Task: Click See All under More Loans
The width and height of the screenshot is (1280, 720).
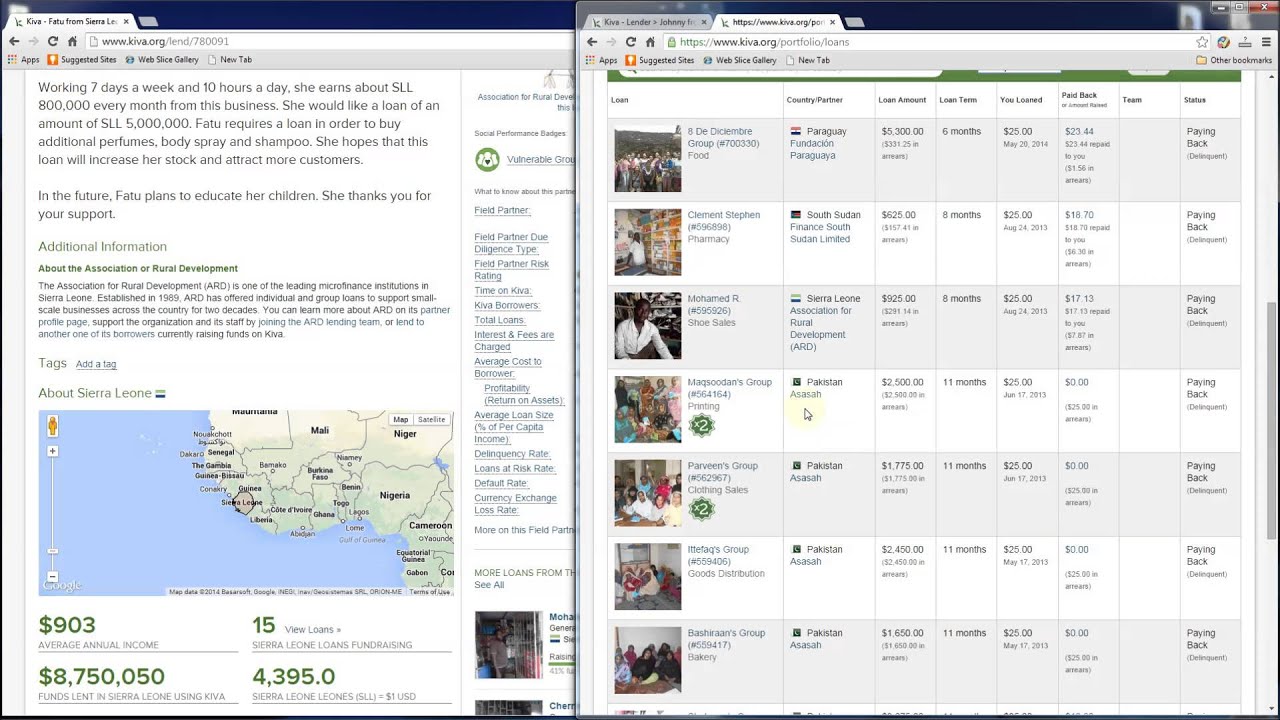Action: tap(489, 585)
